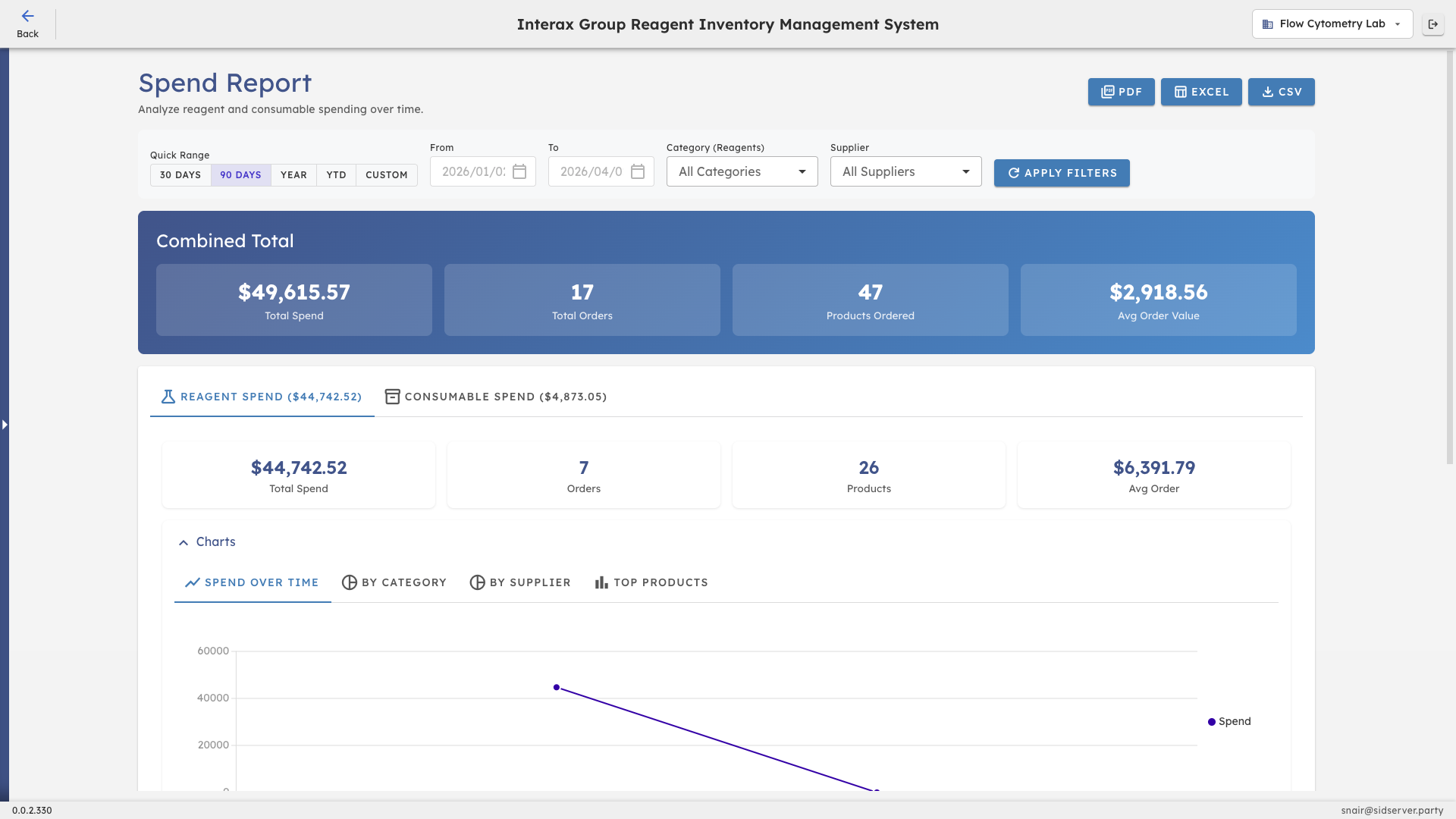Open the All Categories dropdown
Viewport: 1456px width, 819px height.
[x=741, y=171]
